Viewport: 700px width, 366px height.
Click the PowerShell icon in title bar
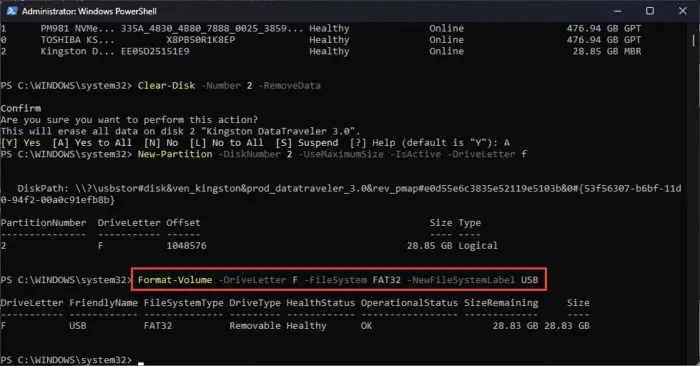(11, 11)
